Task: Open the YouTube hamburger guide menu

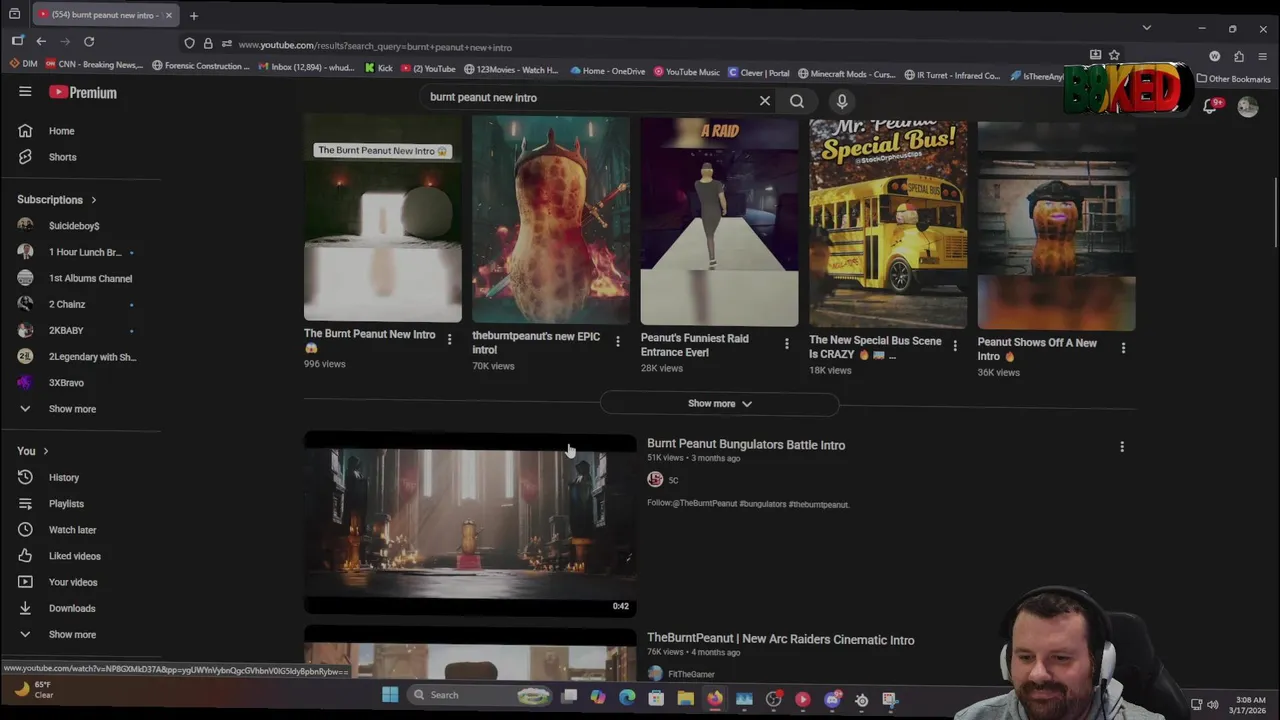Action: (25, 92)
